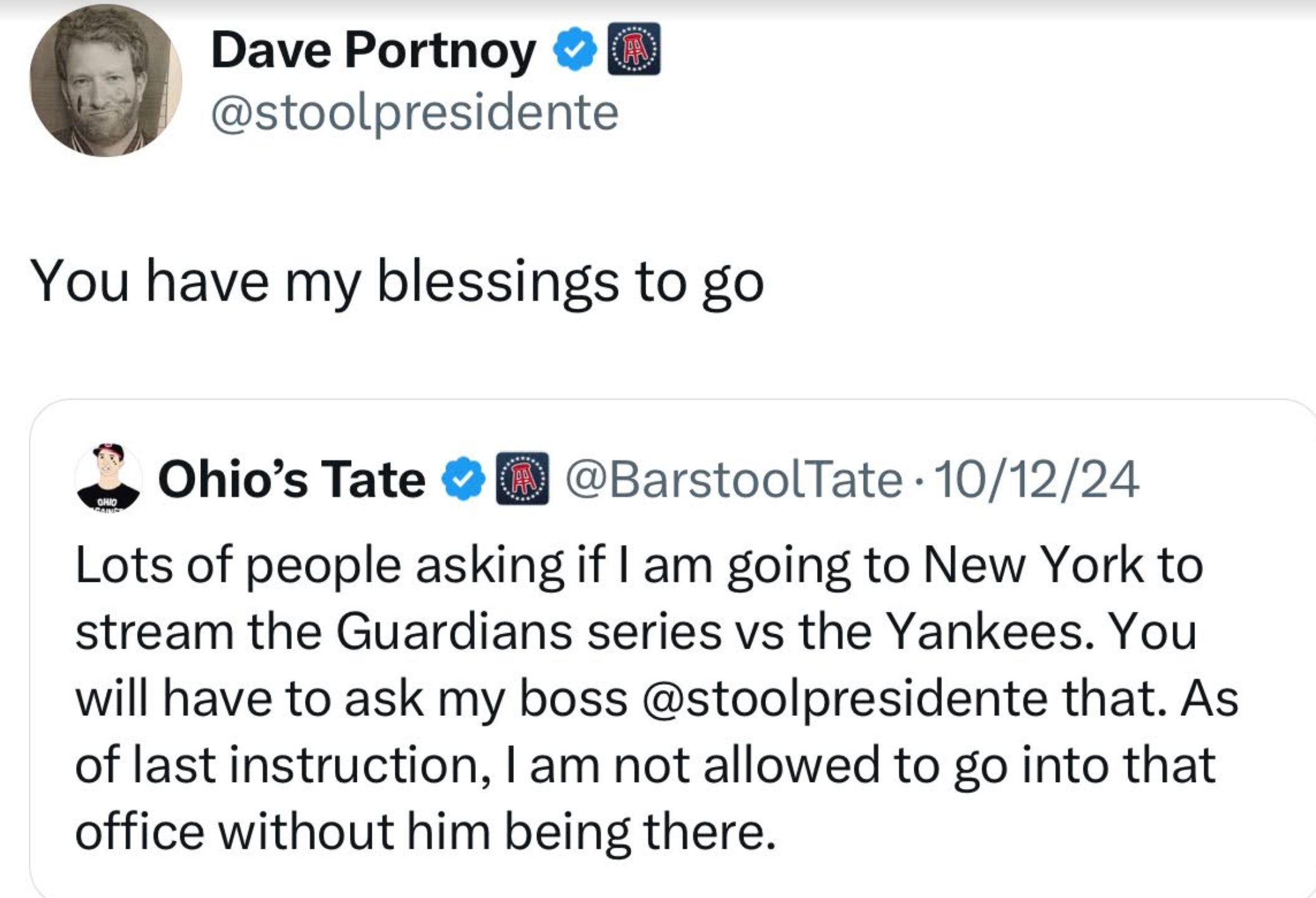Viewport: 1316px width, 898px height.
Task: Open the @BarstoolTate handle
Action: pos(733,479)
